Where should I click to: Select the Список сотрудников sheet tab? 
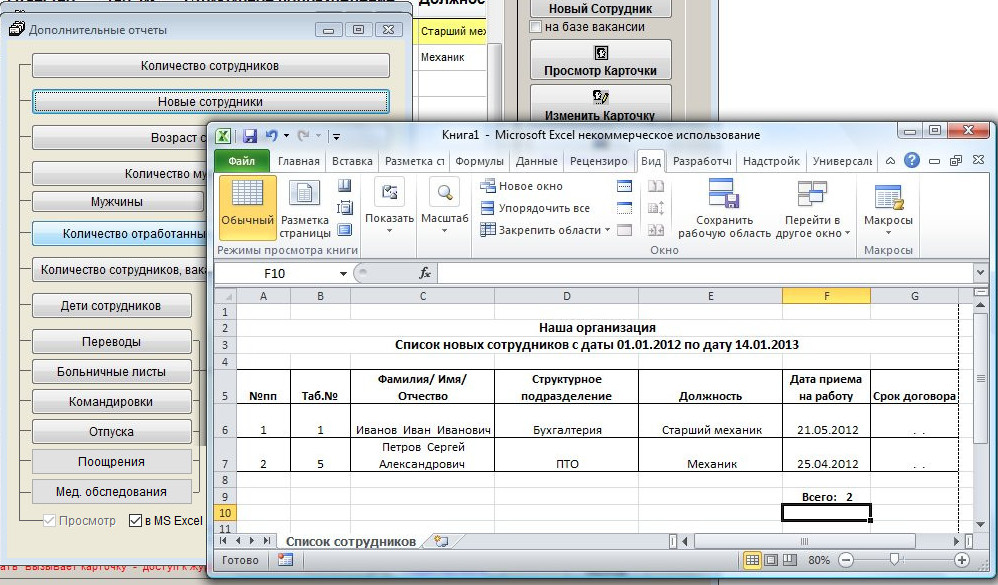tap(351, 541)
